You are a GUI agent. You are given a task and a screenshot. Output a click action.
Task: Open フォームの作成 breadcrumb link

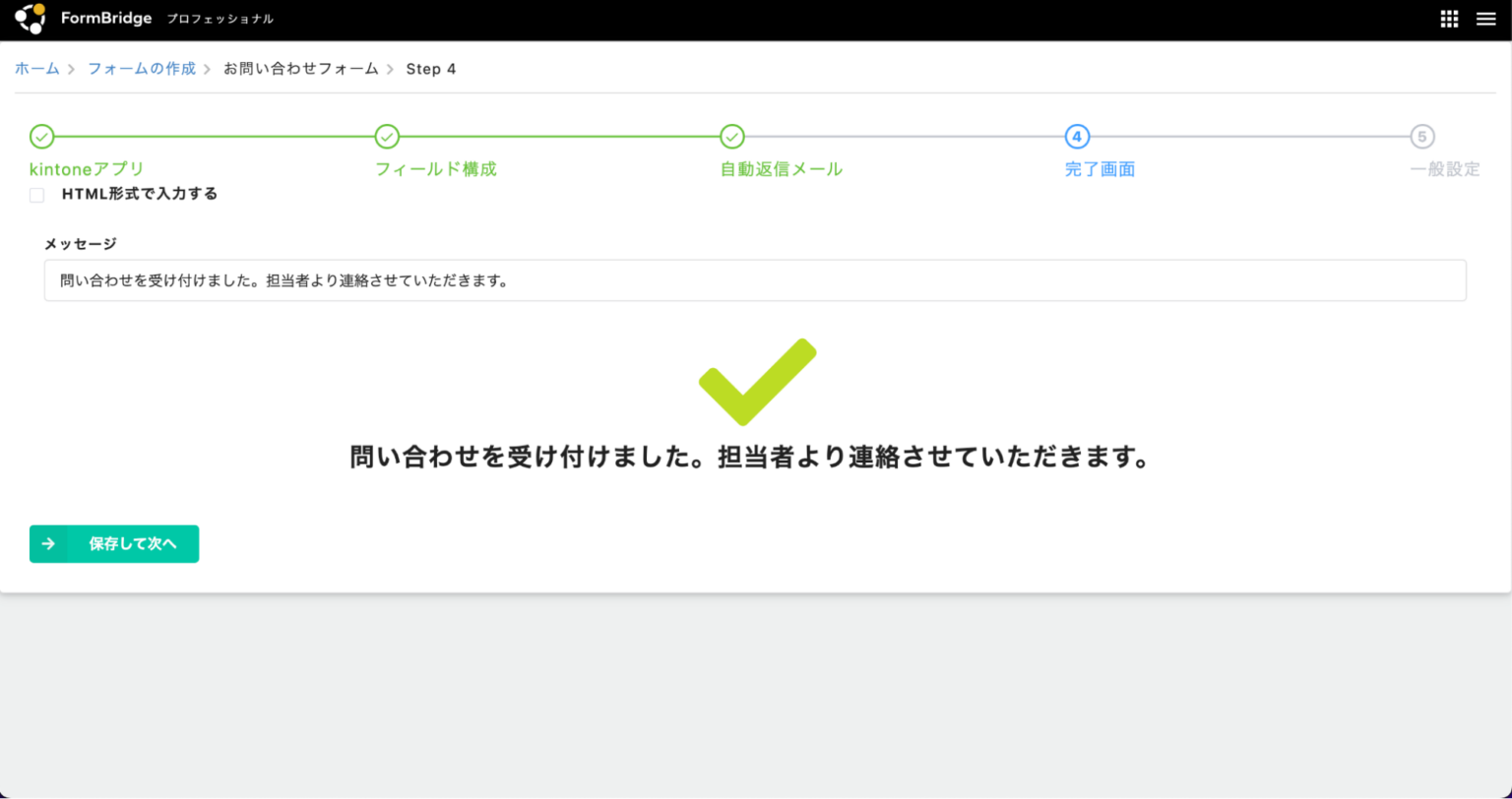142,69
